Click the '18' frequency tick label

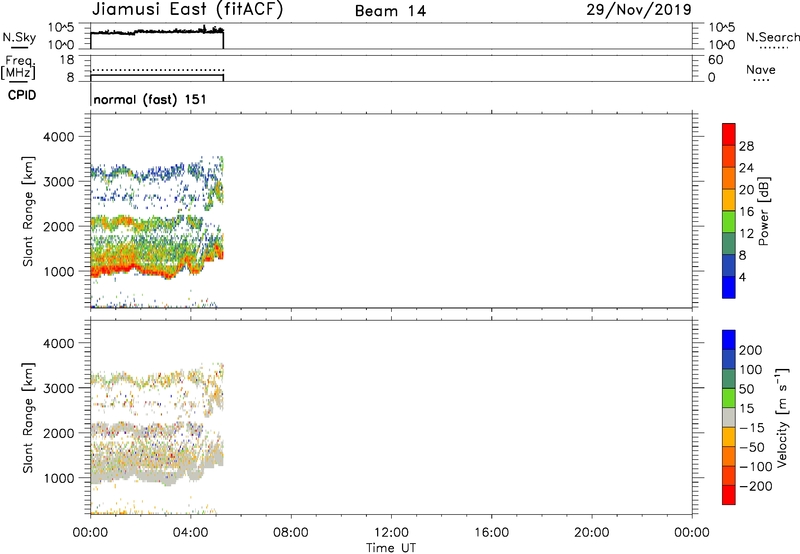(67, 60)
